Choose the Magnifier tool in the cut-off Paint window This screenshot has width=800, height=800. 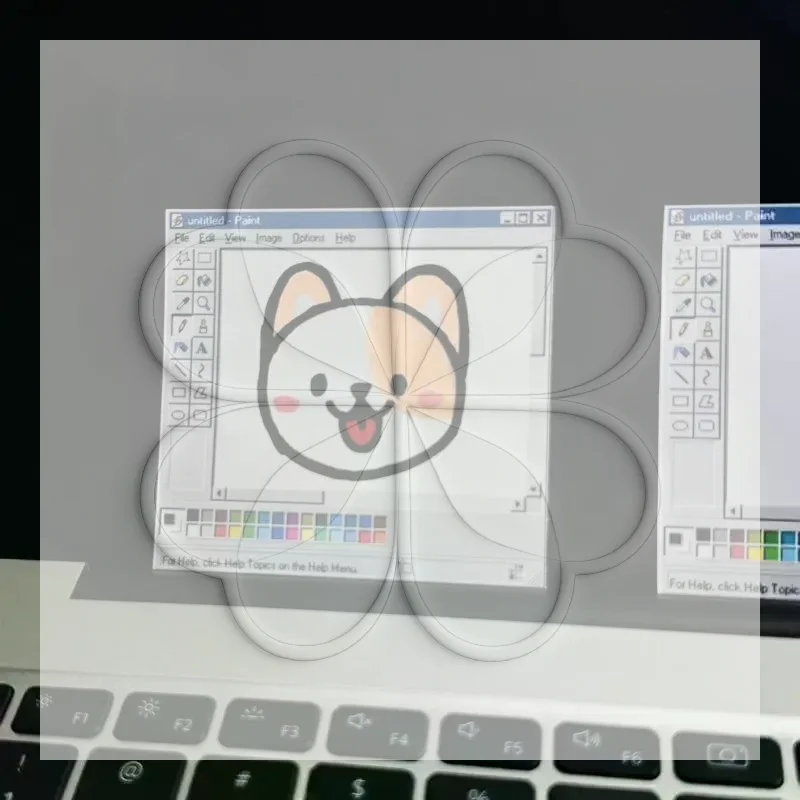(x=708, y=305)
